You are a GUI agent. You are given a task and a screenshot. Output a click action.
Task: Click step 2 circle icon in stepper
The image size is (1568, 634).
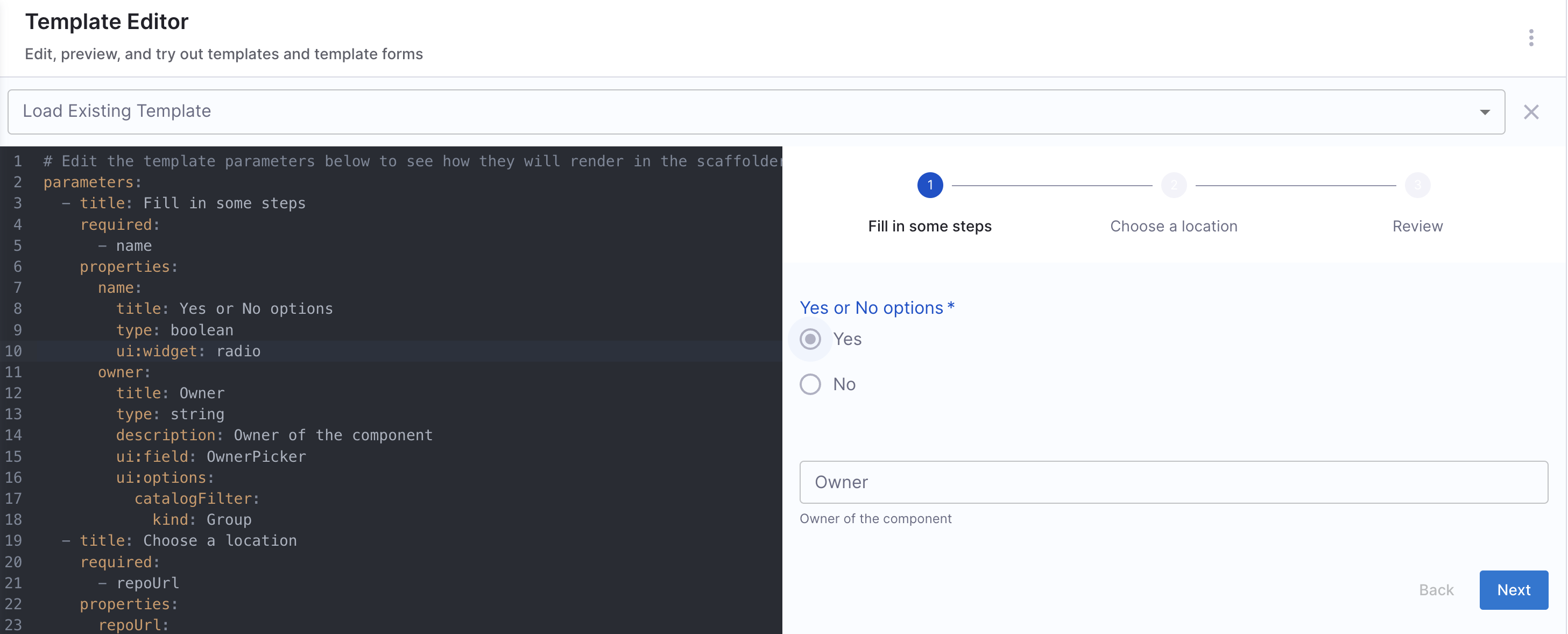[1173, 185]
